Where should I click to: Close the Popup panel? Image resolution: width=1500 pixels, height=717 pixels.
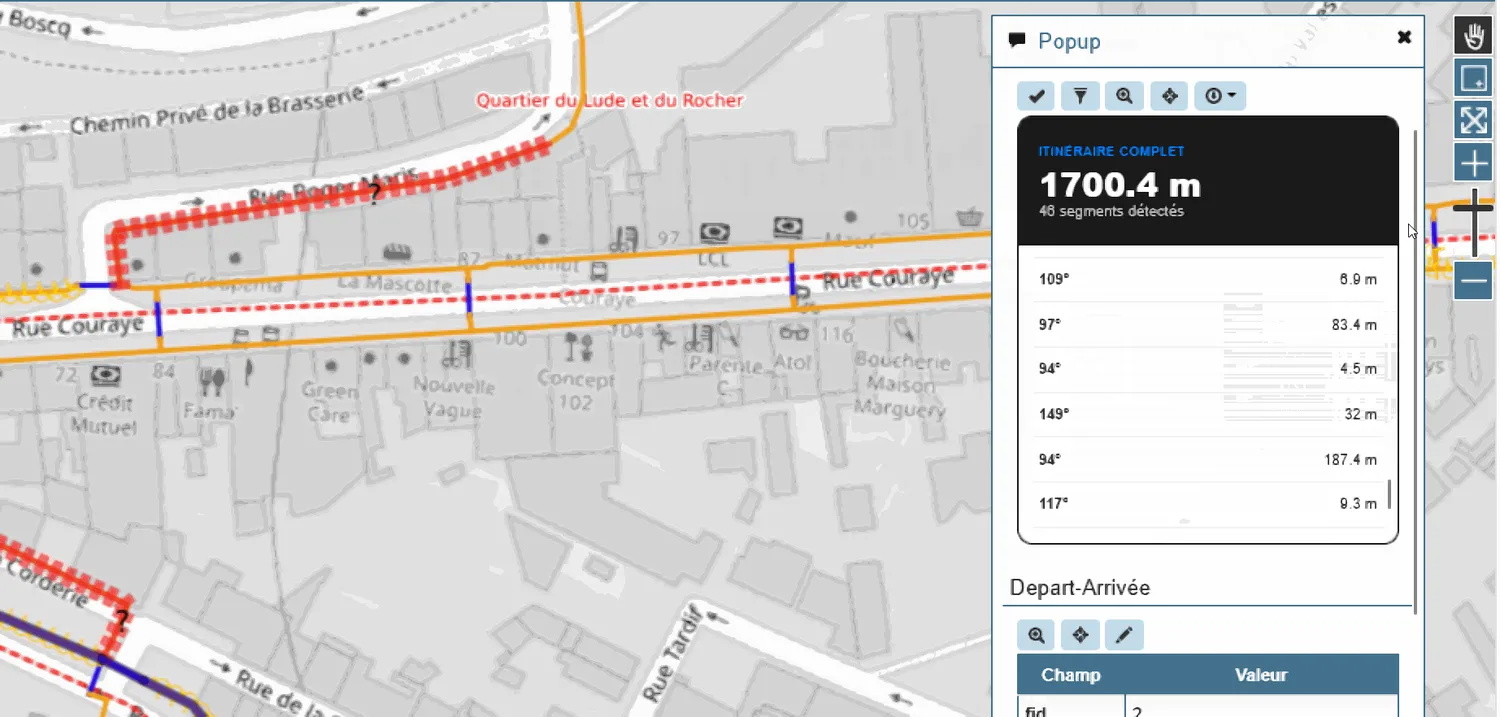[1404, 37]
